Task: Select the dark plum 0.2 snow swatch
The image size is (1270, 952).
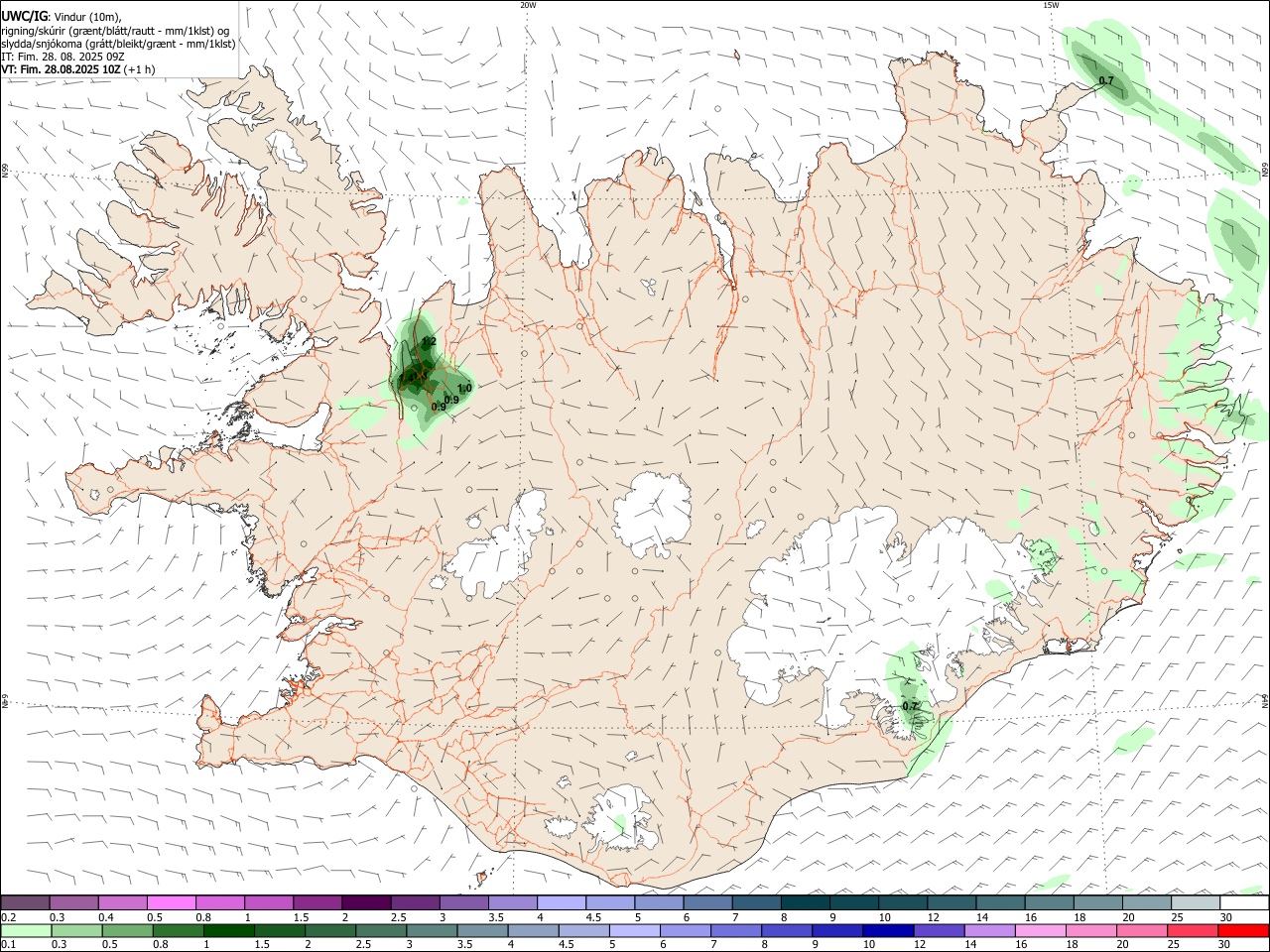Action: click(26, 902)
